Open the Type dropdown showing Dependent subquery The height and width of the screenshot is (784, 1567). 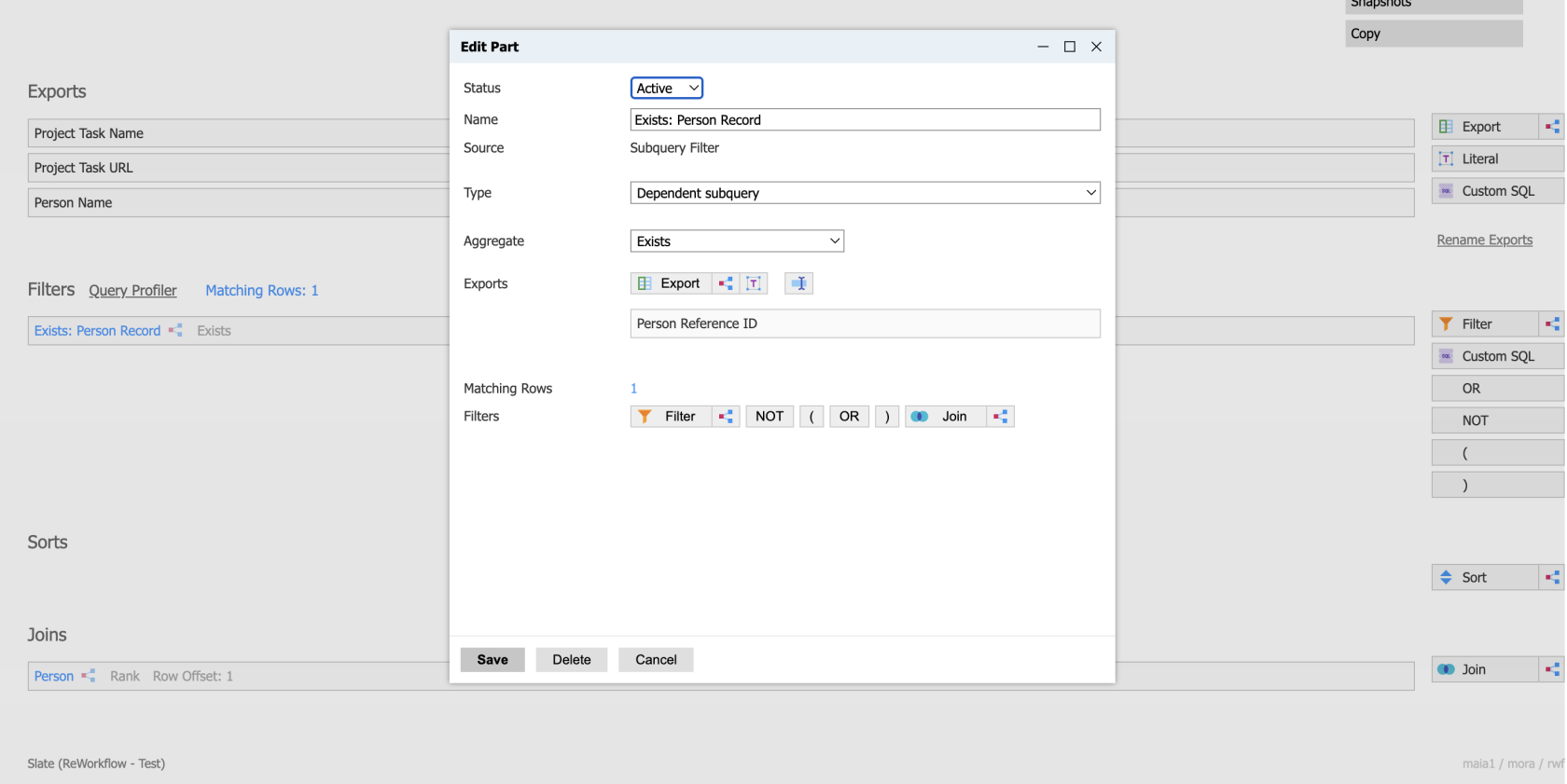pos(866,193)
